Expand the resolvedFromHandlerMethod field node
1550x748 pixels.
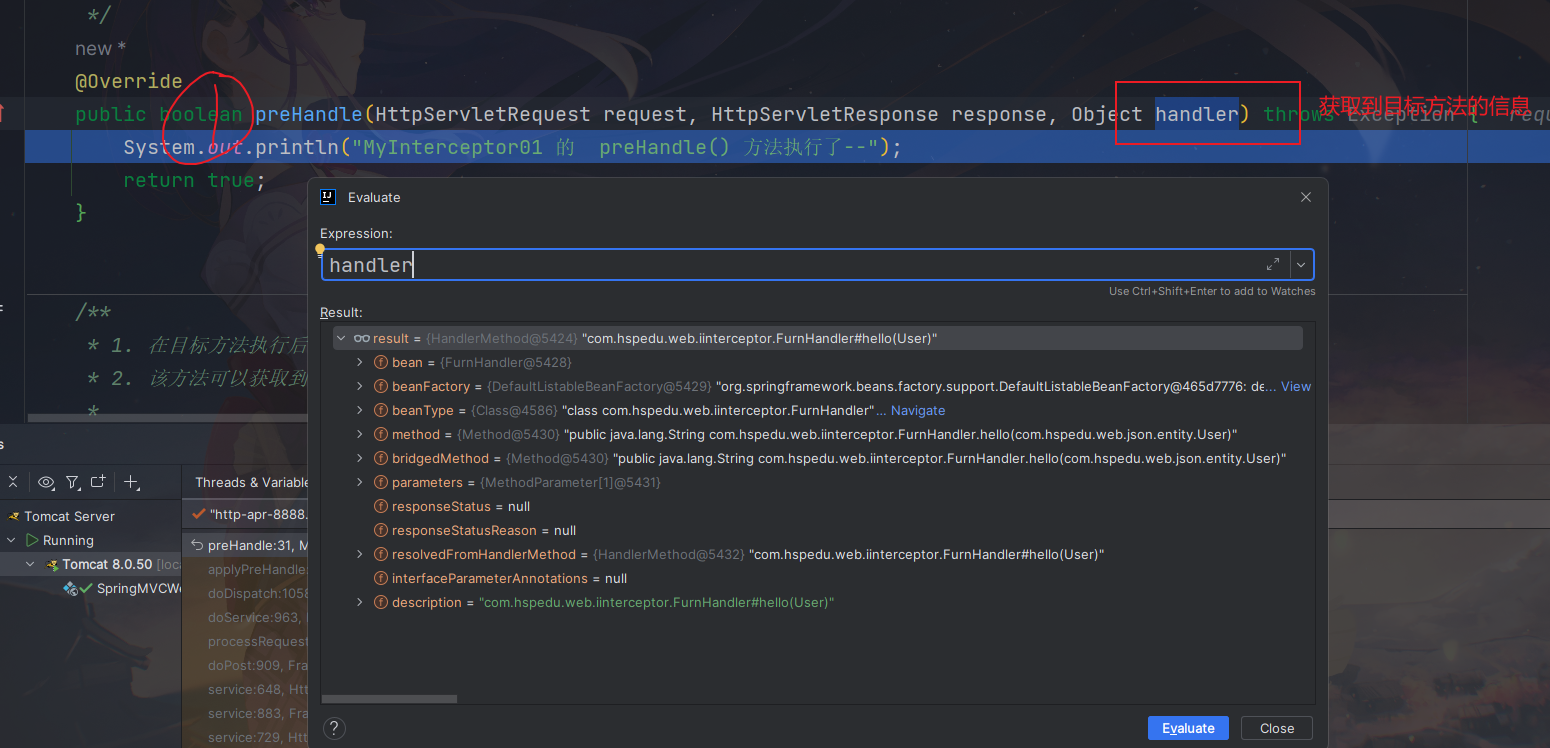pos(360,554)
